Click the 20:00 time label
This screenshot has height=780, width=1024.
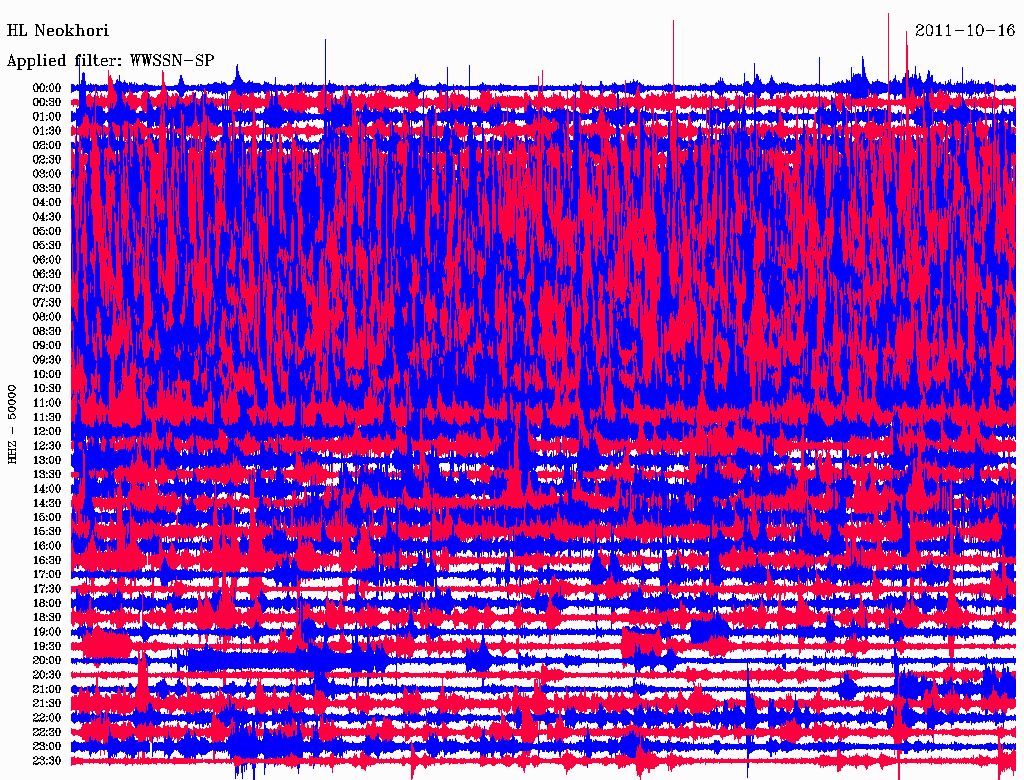(x=47, y=660)
